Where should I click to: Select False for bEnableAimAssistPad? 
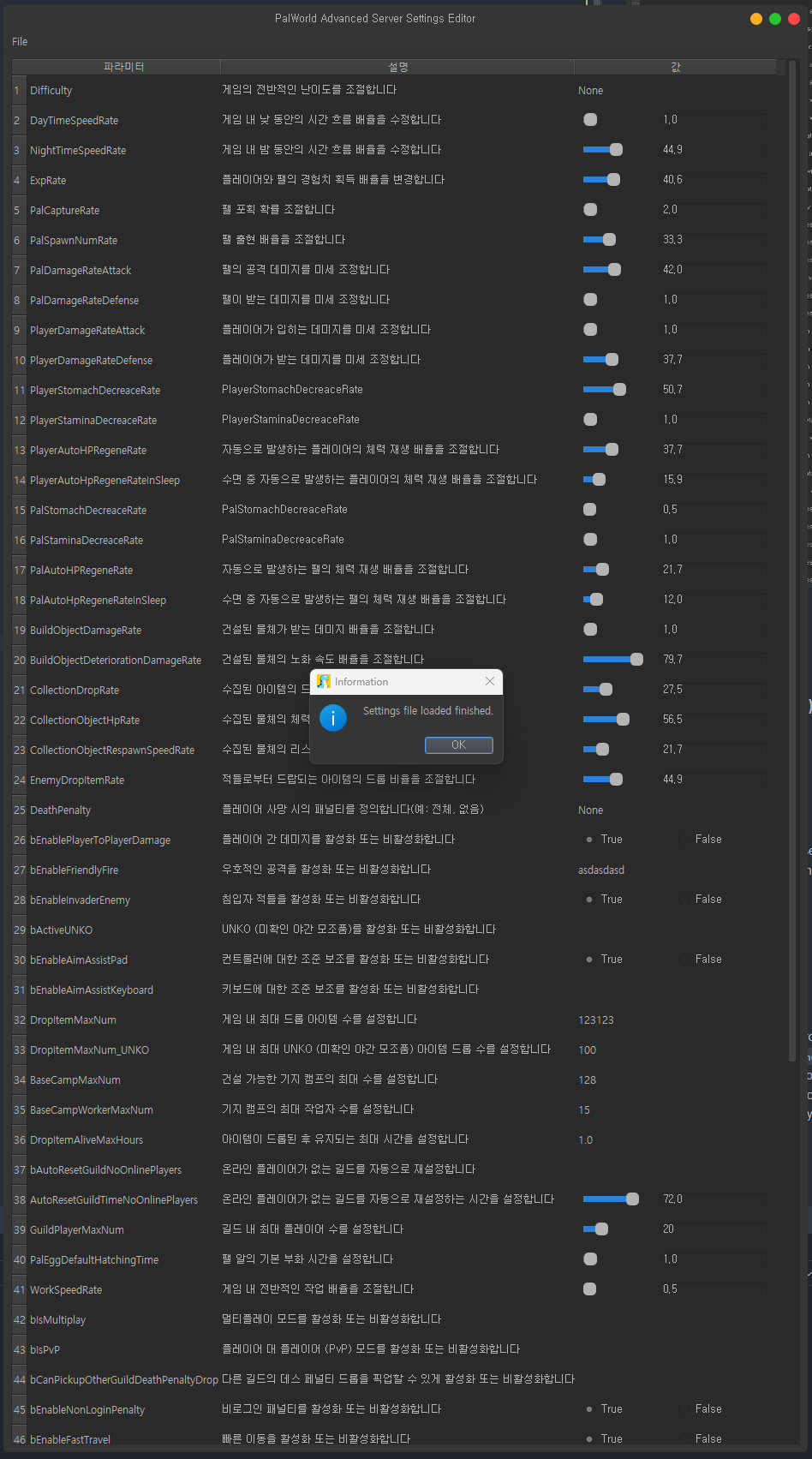pyautogui.click(x=700, y=960)
